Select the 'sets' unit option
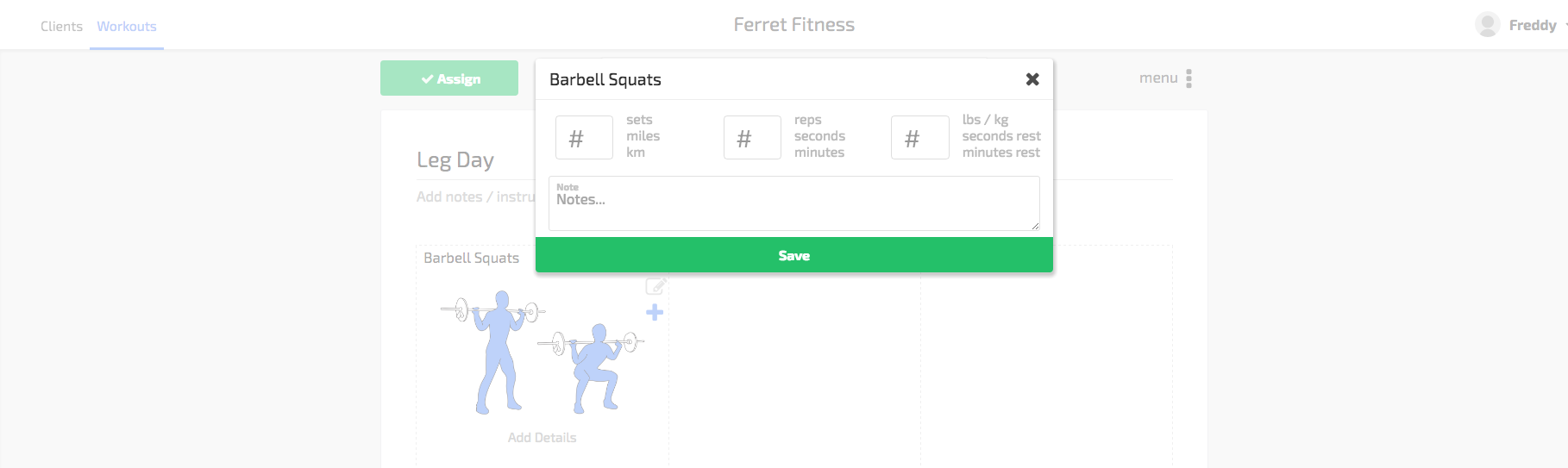 point(639,120)
